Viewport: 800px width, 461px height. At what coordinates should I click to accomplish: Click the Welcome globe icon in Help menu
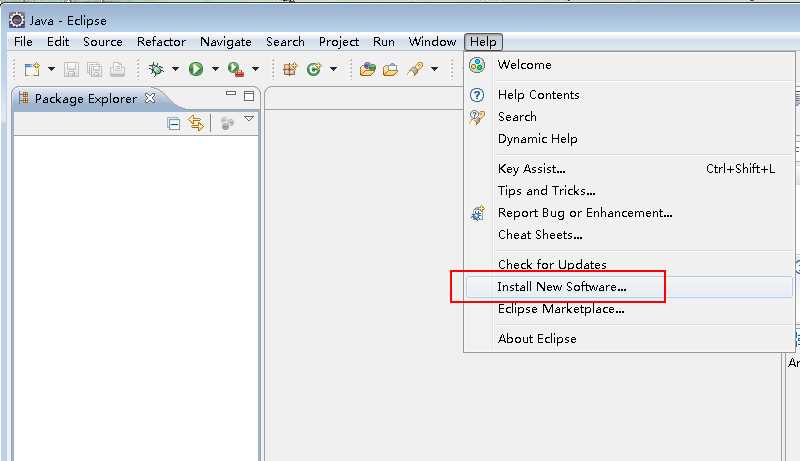477,65
